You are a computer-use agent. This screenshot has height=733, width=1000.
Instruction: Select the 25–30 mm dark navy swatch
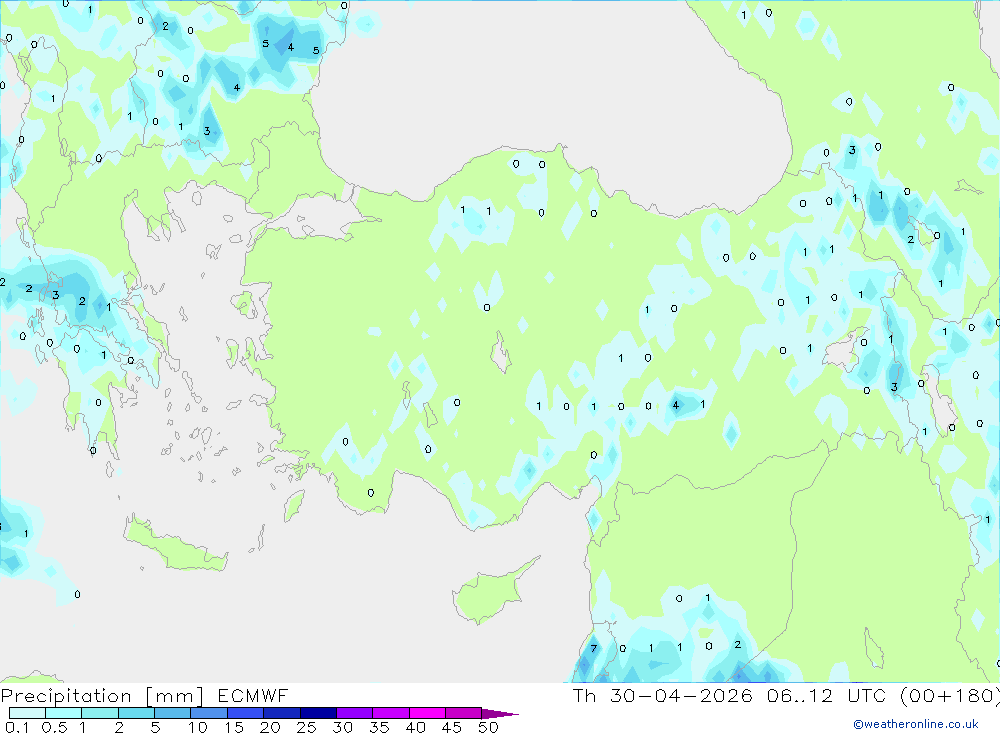click(x=318, y=713)
